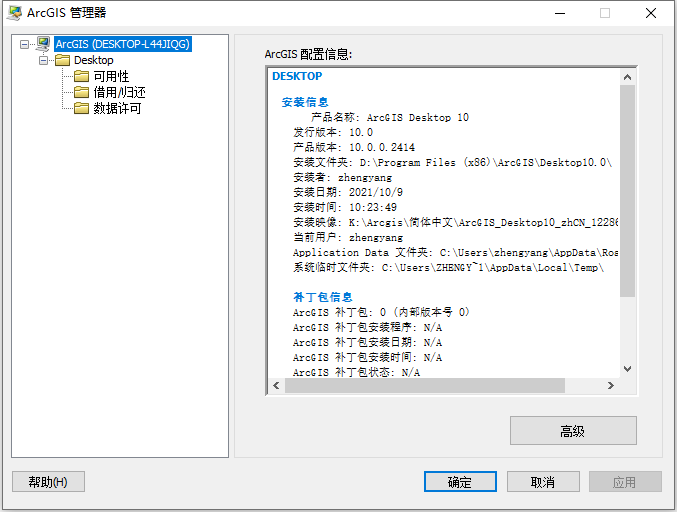Select the Desktop tree item
This screenshot has width=677, height=512.
pyautogui.click(x=94, y=60)
